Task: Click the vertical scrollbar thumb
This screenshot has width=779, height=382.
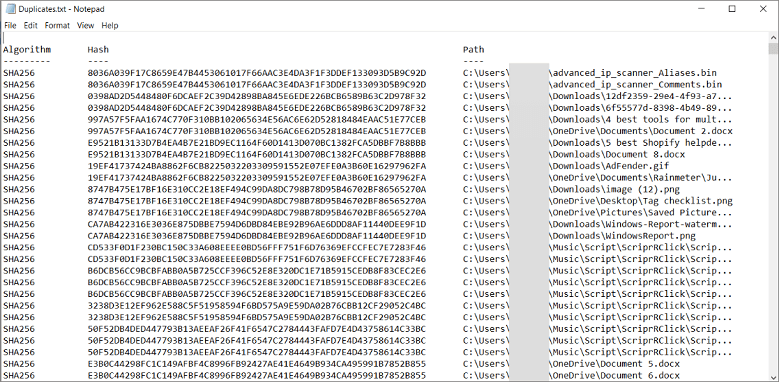Action: [x=773, y=48]
